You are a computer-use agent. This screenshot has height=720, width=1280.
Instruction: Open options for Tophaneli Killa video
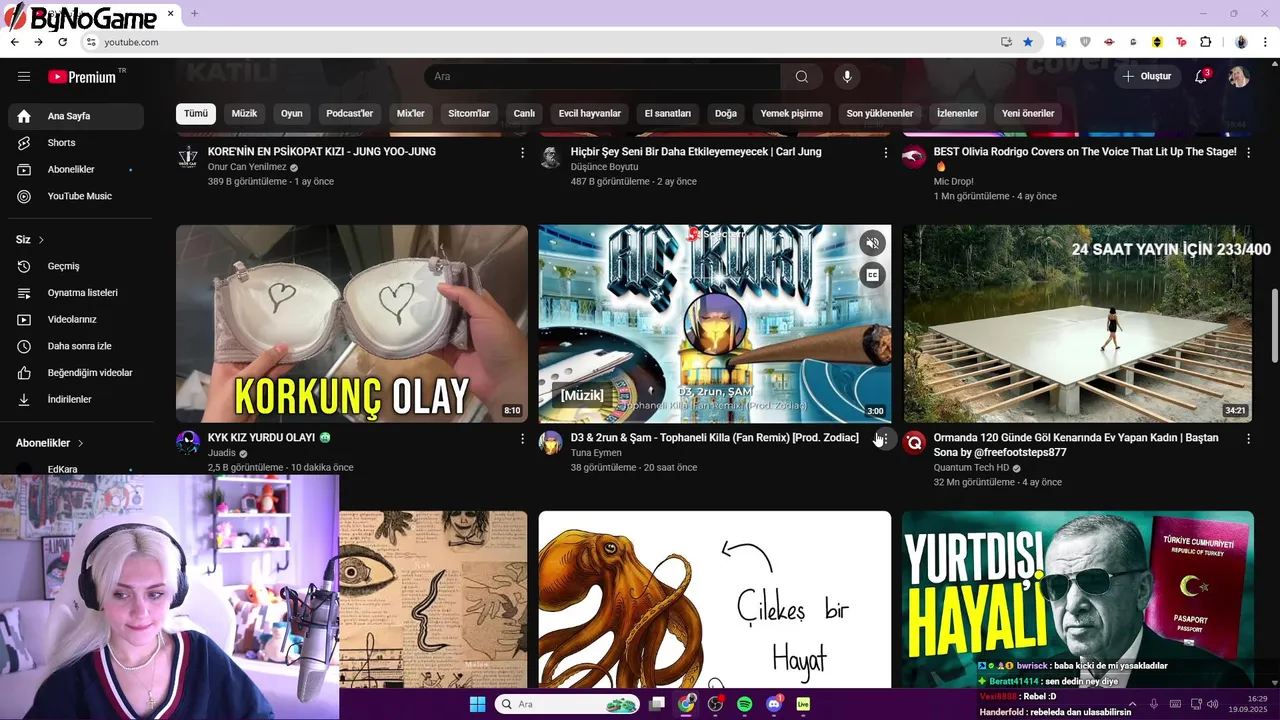(885, 439)
